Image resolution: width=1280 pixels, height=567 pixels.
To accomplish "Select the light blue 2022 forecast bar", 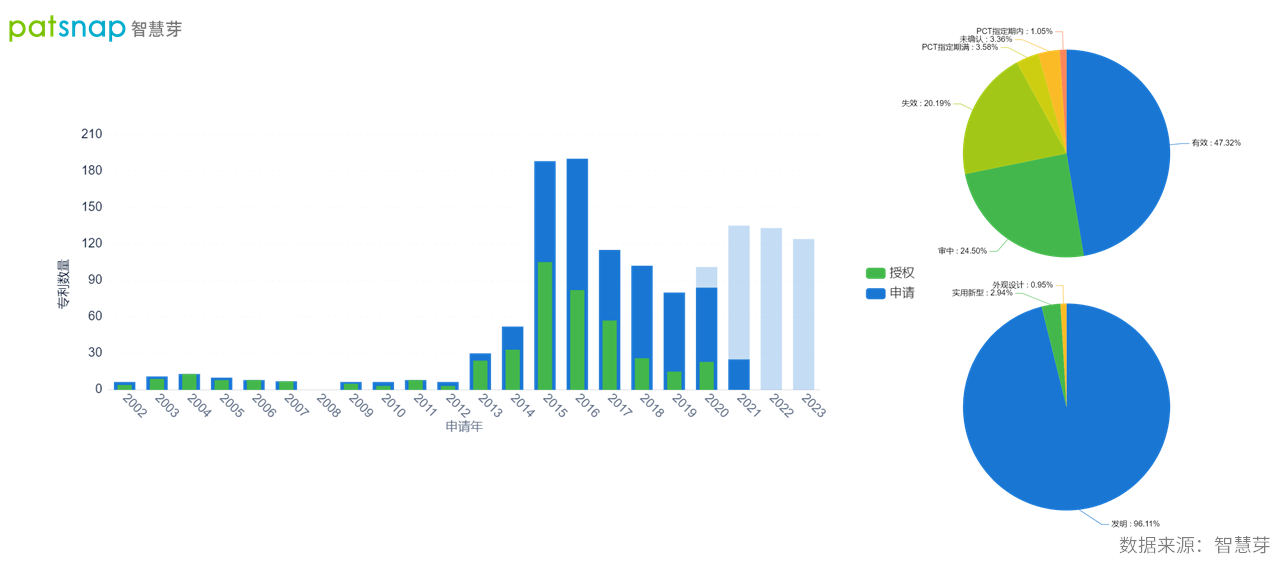I will tap(771, 308).
